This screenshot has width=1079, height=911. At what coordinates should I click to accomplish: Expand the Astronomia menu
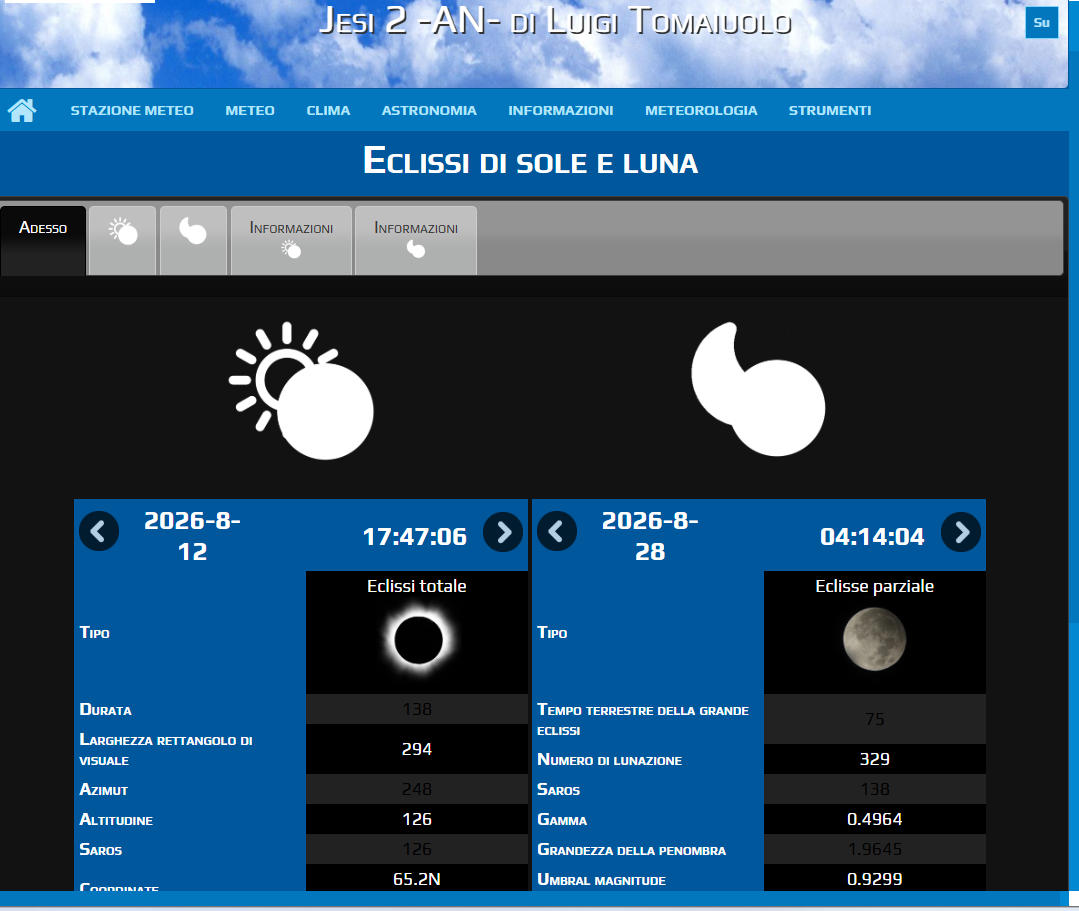[429, 111]
